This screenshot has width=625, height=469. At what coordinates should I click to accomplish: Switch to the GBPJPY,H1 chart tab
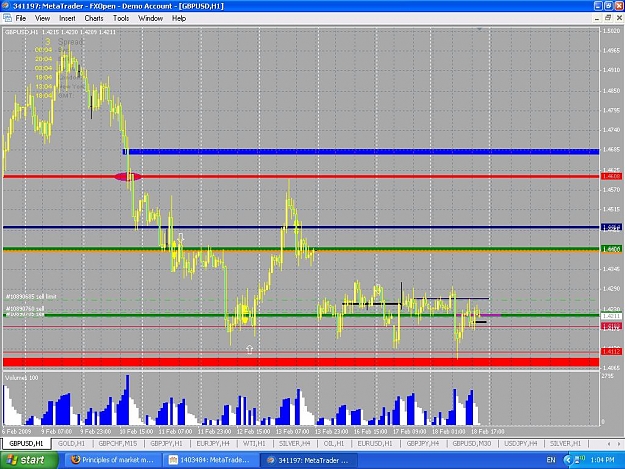[x=166, y=443]
